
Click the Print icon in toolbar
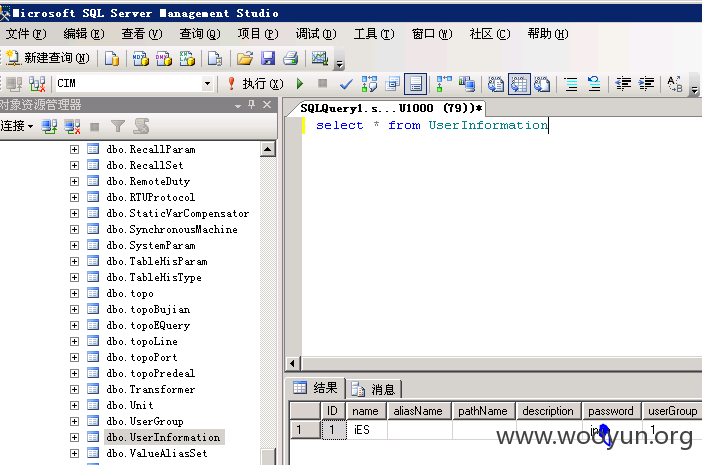click(x=291, y=59)
